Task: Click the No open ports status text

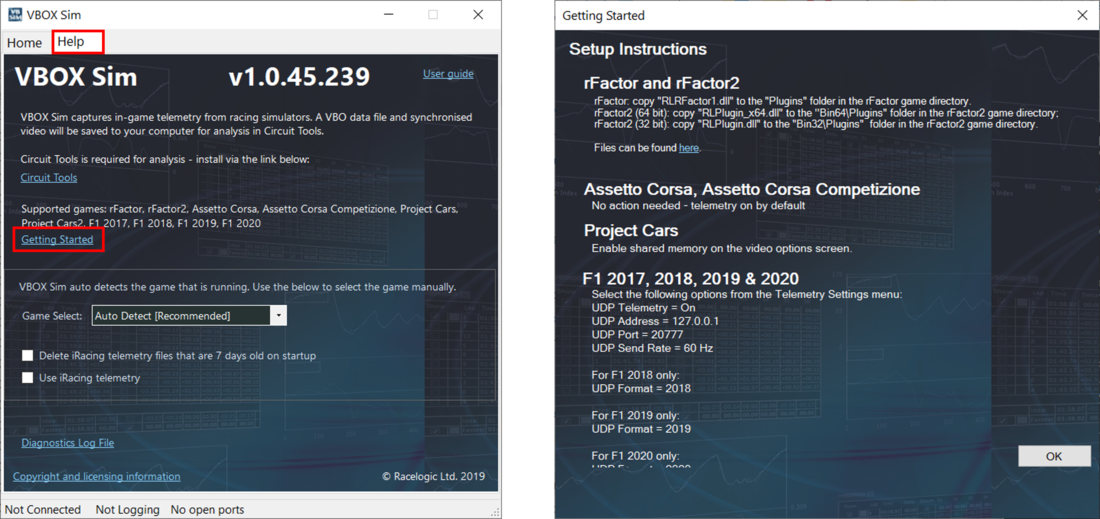Action: click(x=208, y=510)
